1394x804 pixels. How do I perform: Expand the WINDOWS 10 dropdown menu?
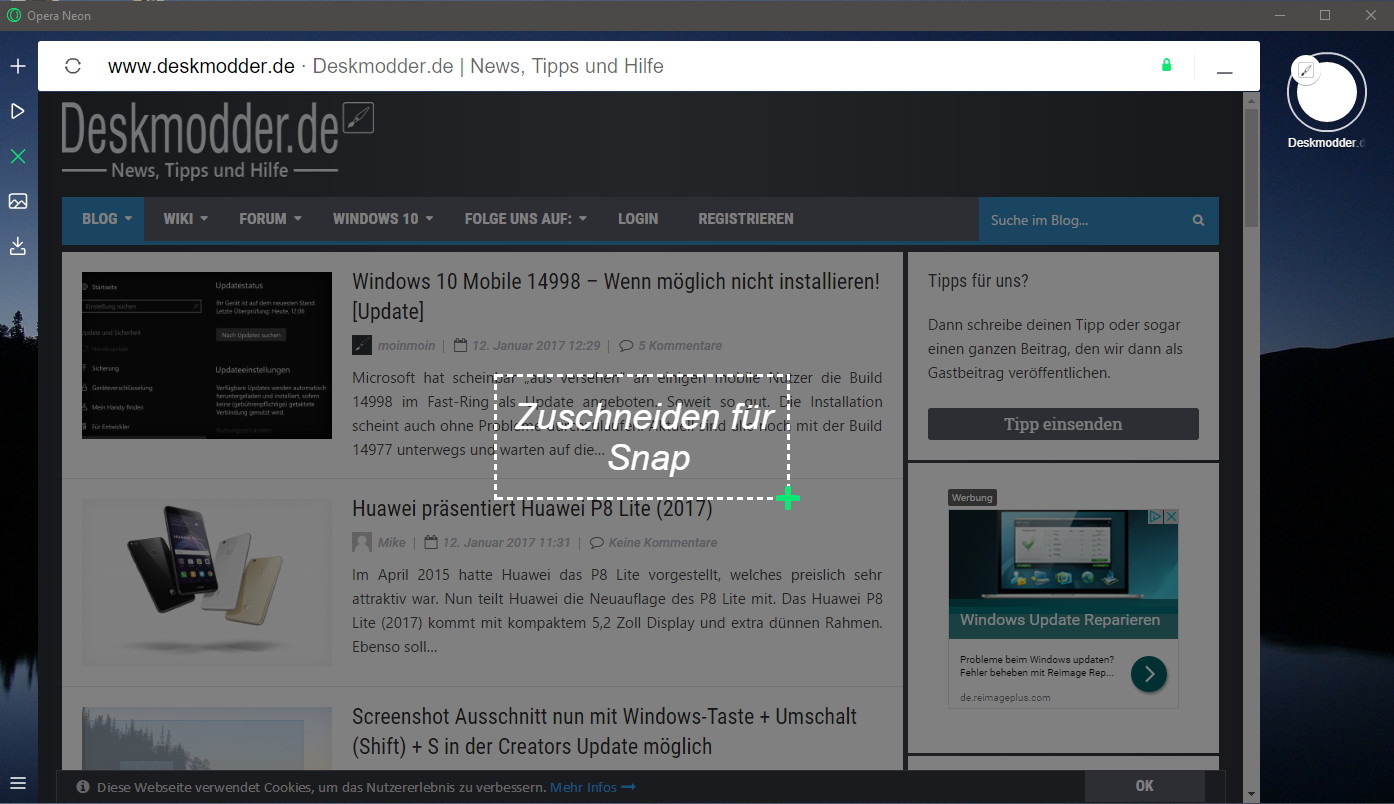pyautogui.click(x=382, y=219)
